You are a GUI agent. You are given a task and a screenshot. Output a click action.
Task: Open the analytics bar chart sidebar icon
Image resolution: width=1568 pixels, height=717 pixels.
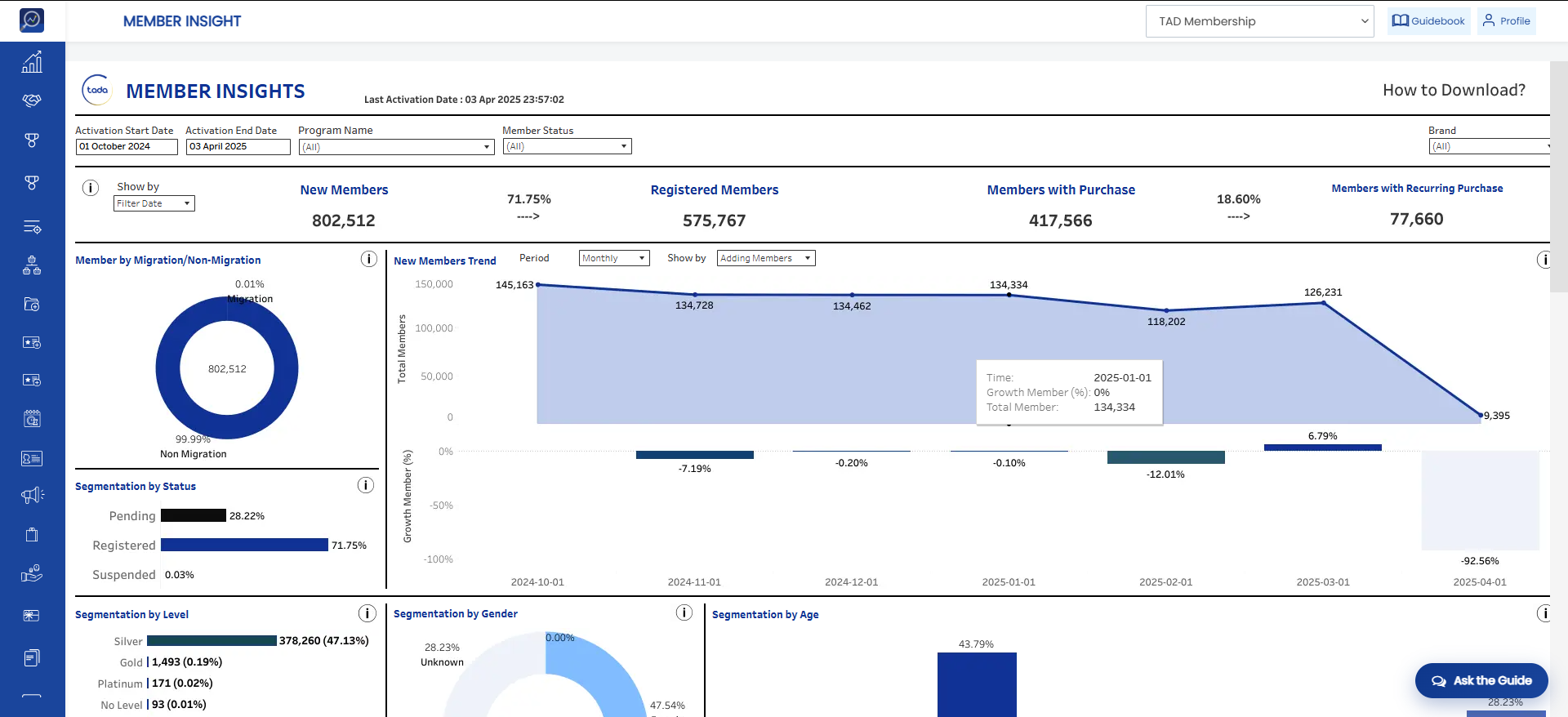pyautogui.click(x=32, y=62)
